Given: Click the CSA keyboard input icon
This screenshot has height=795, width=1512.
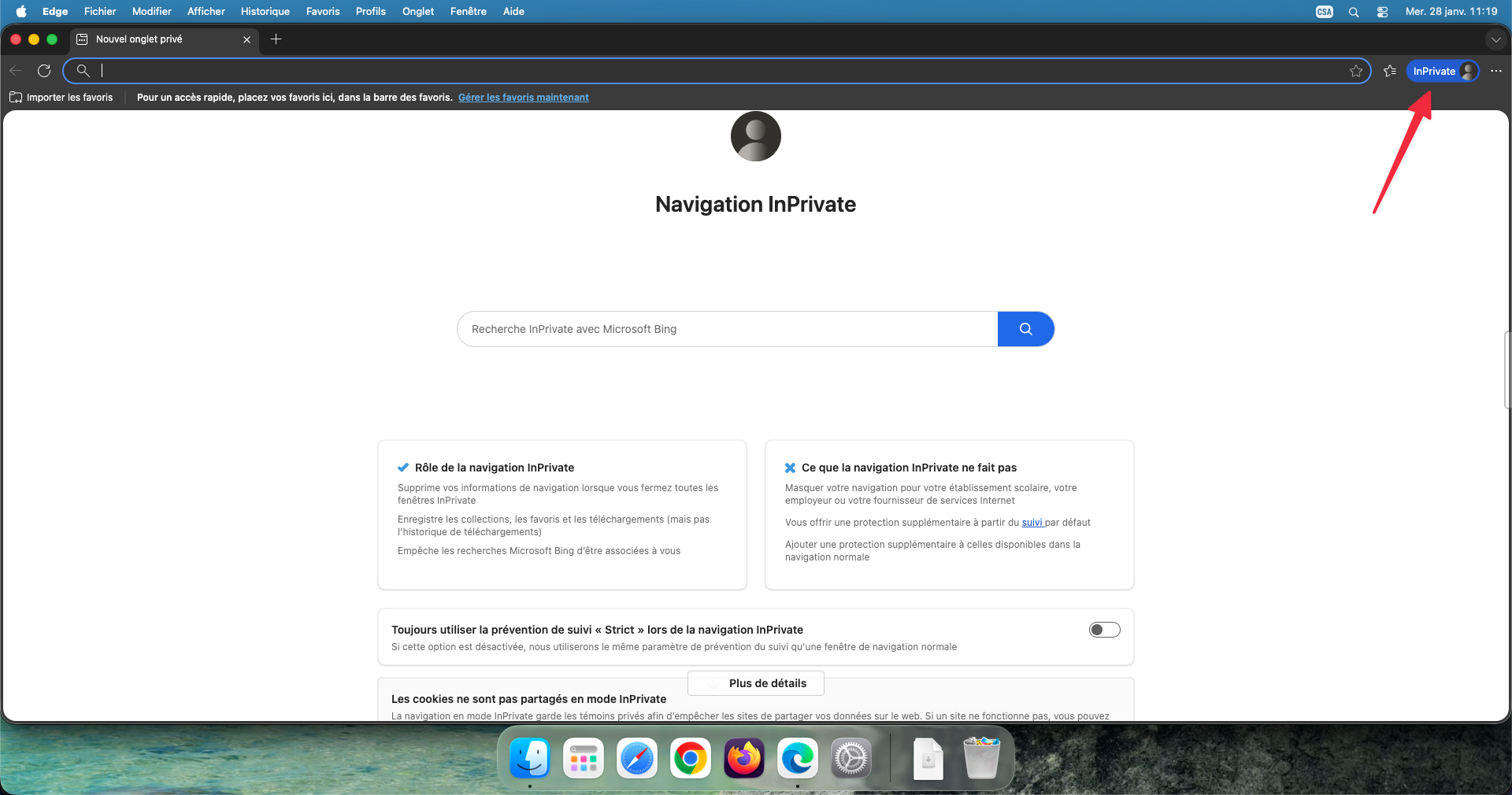Looking at the screenshot, I should click(x=1325, y=12).
